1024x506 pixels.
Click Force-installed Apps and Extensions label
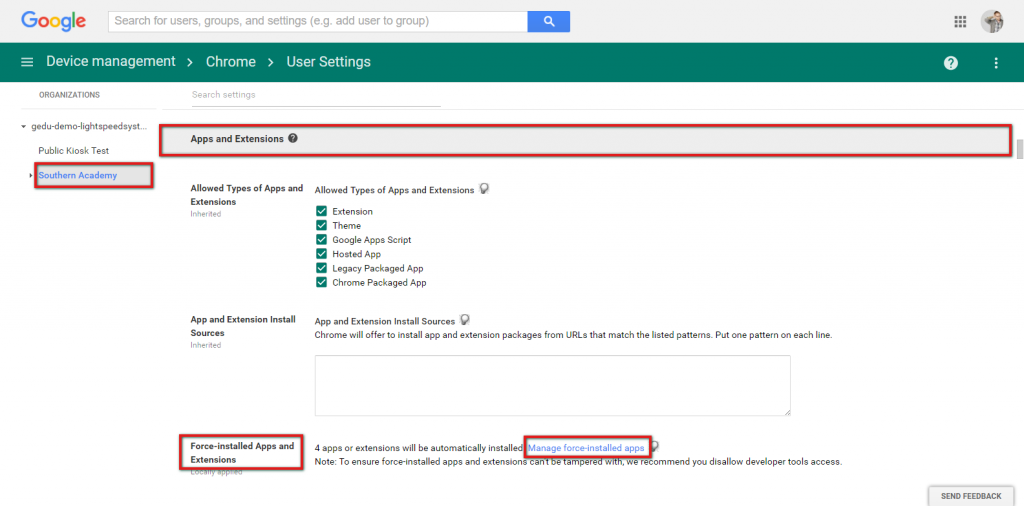(x=242, y=452)
